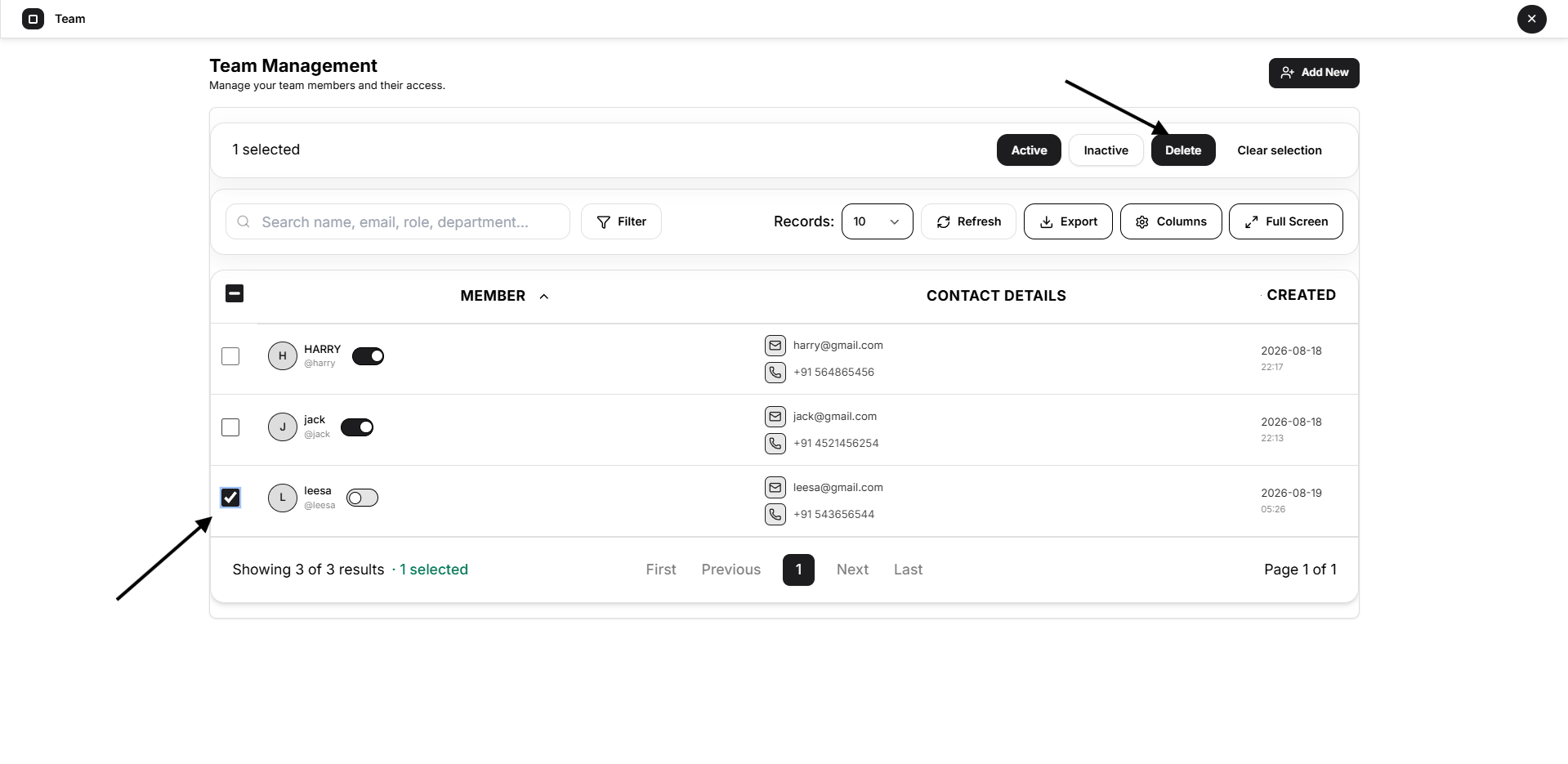Click leesa's L avatar
The image size is (1568, 764).
pyautogui.click(x=283, y=498)
